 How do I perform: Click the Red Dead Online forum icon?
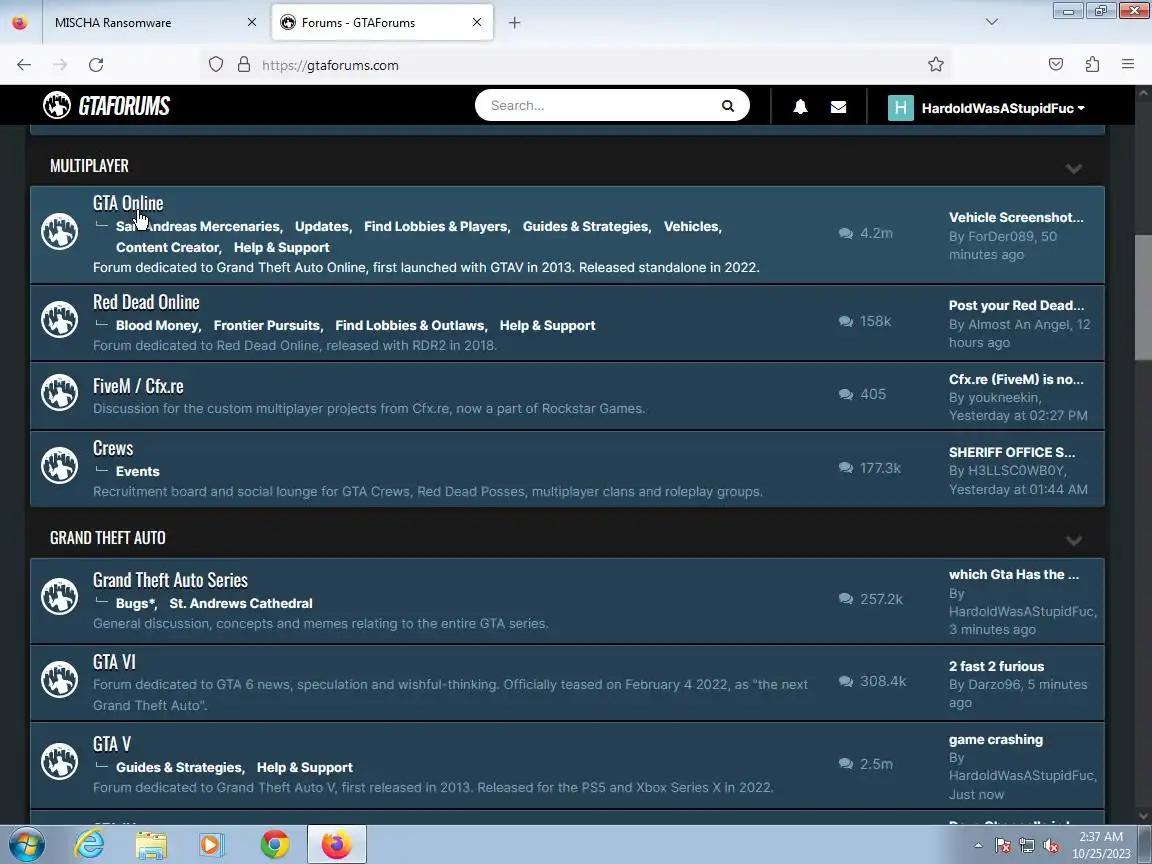click(60, 320)
